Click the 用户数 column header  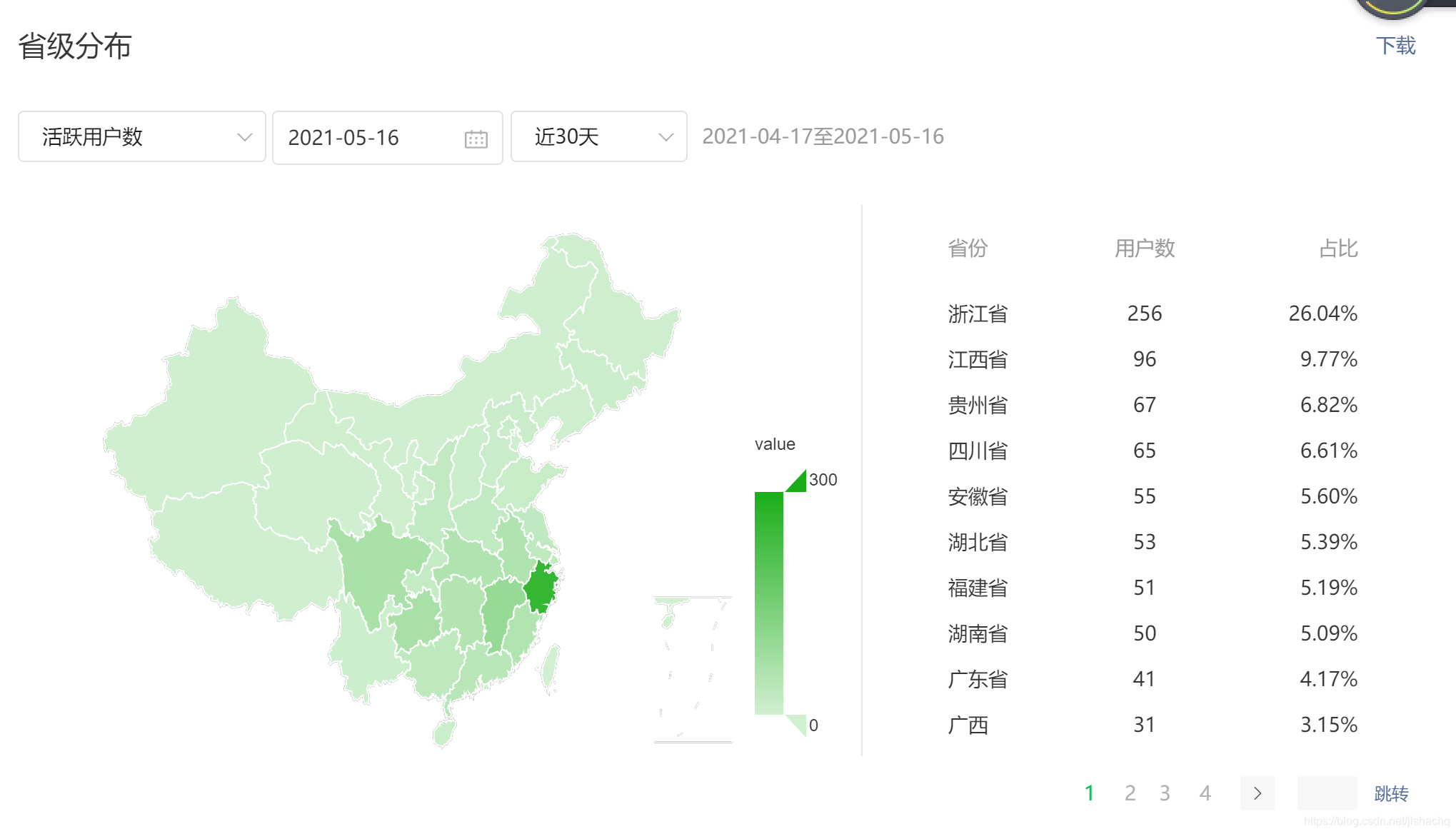pos(1145,248)
